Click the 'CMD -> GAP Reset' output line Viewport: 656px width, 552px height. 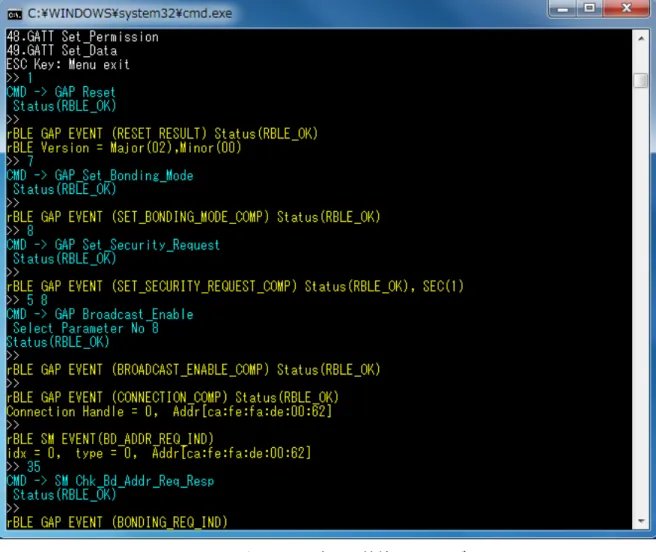point(61,92)
